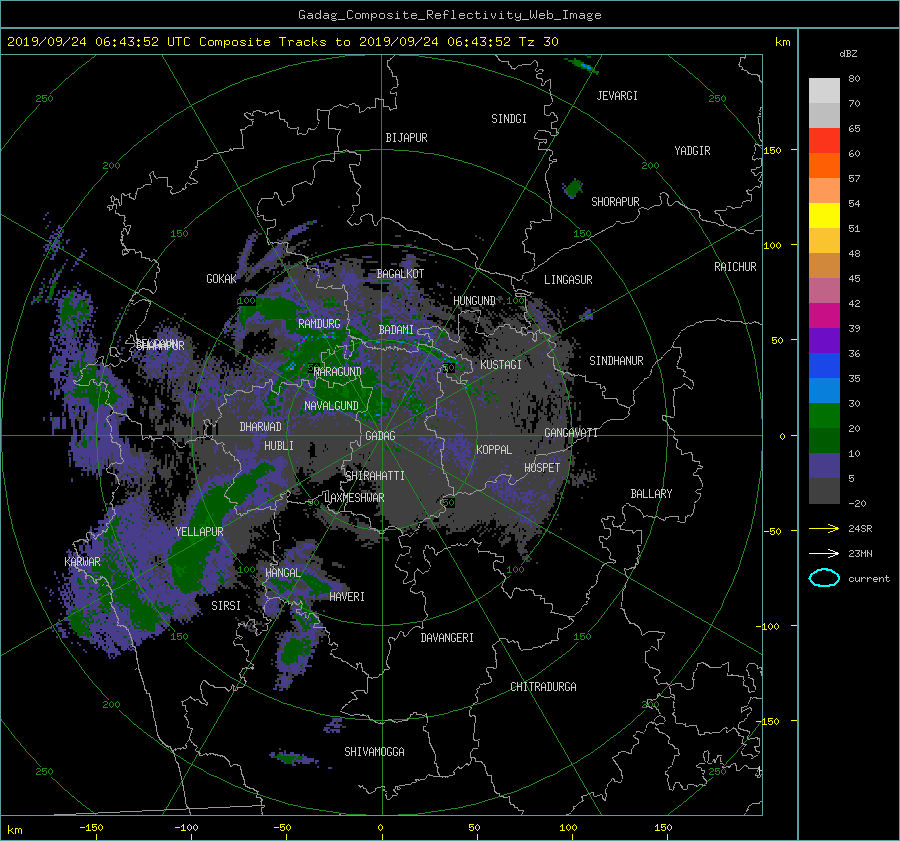Click the KUSTAGI city label
900x841 pixels.
click(501, 365)
